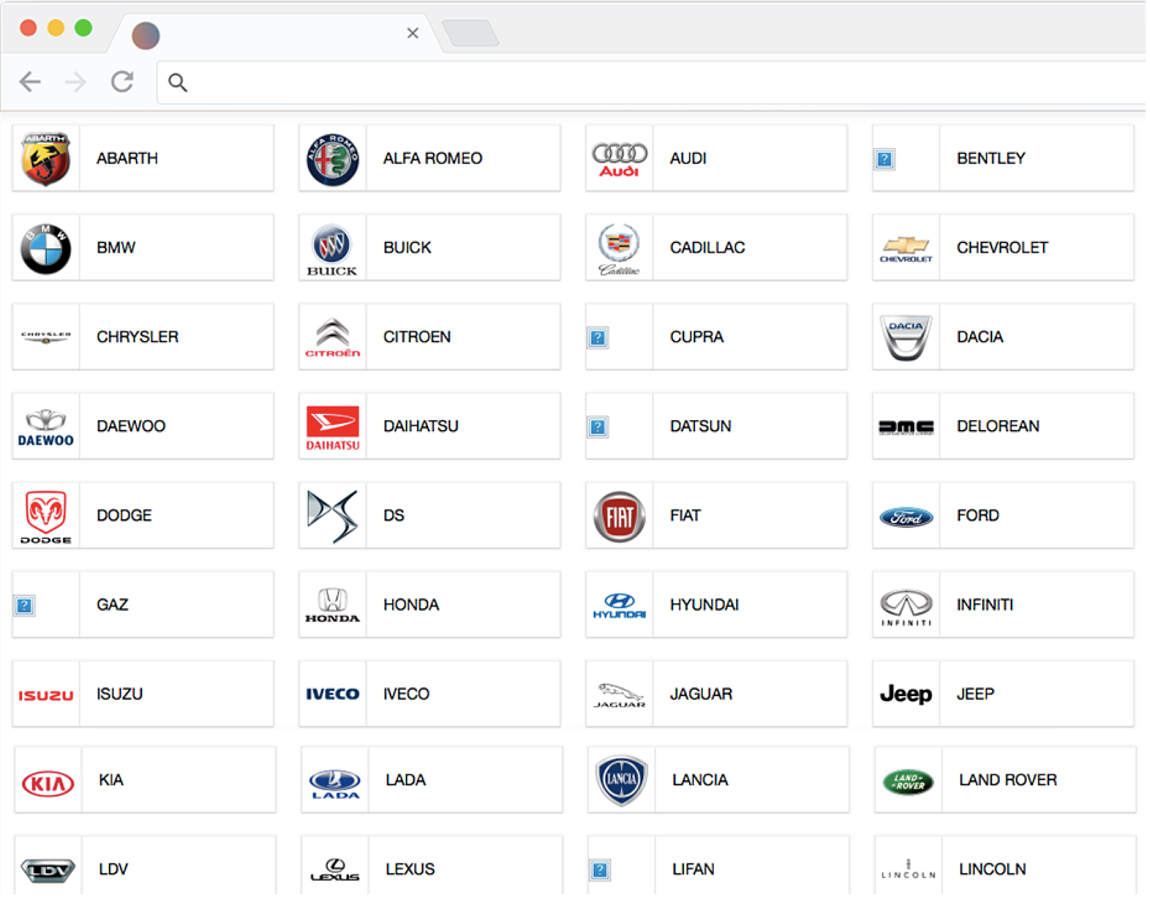1150x900 pixels.
Task: Open the DATSUN brand link
Action: pos(717,427)
